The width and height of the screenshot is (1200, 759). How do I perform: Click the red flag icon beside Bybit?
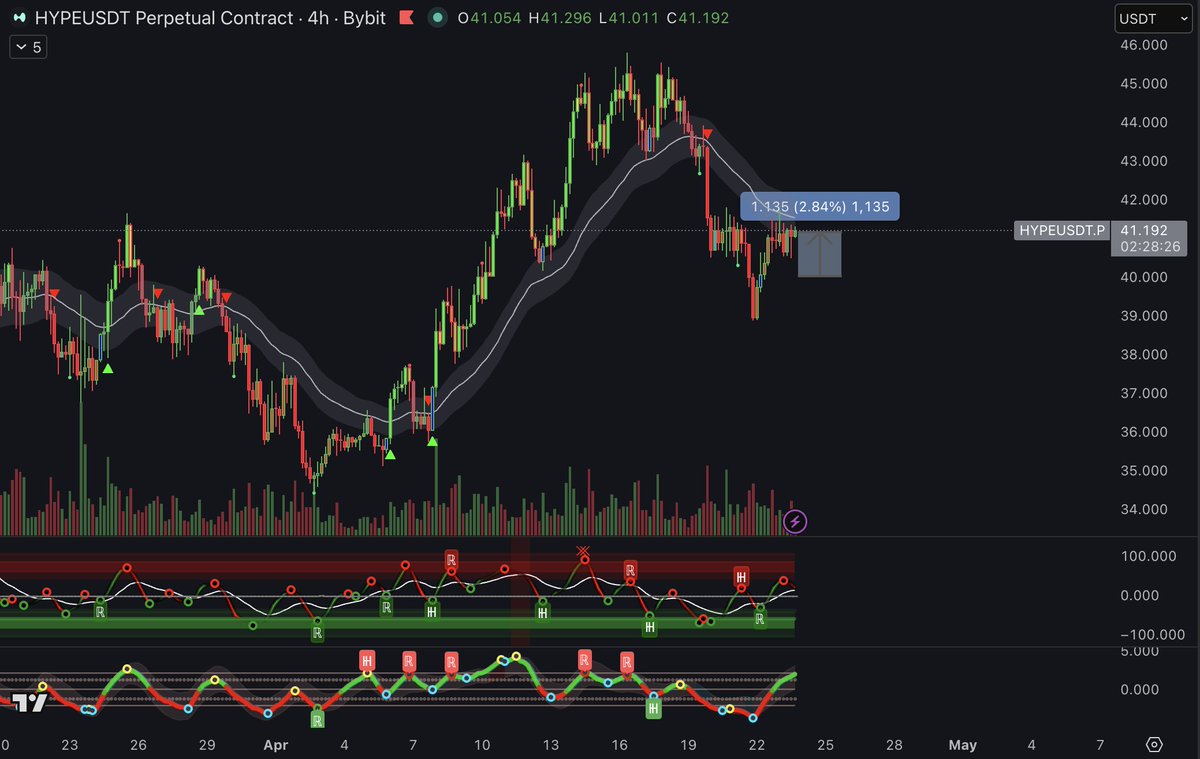click(x=406, y=18)
